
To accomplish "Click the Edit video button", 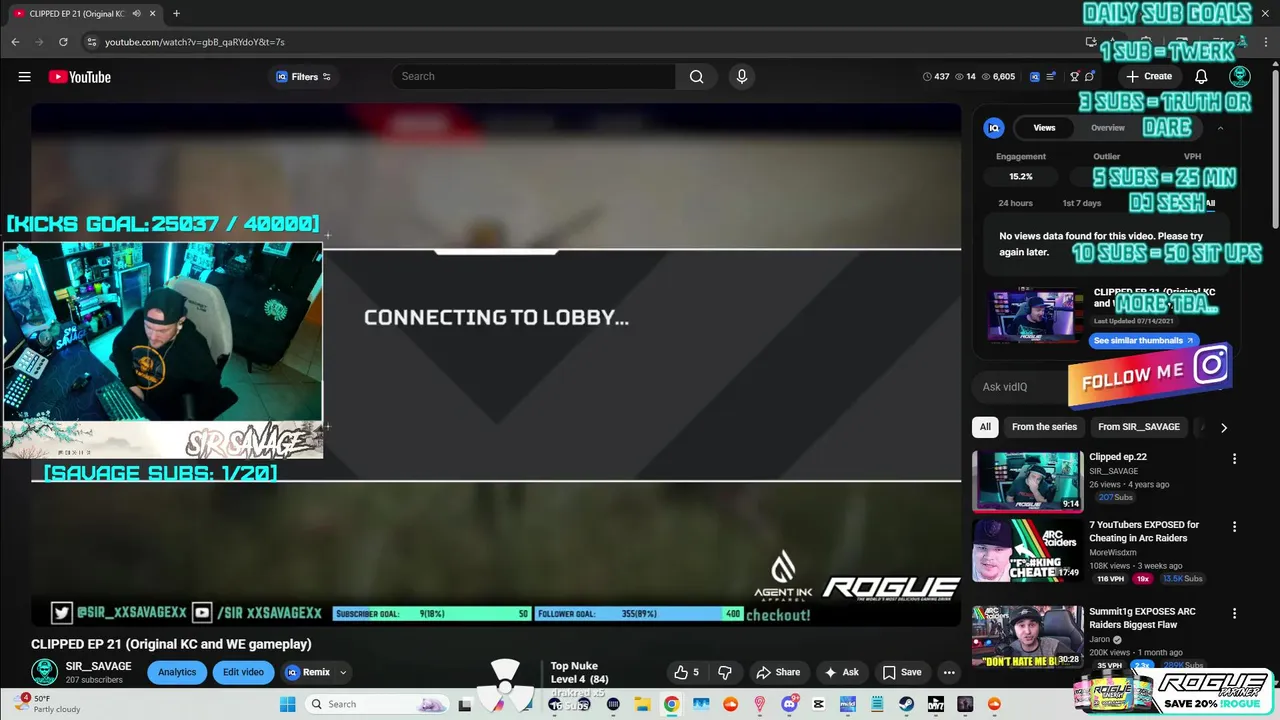I will [243, 672].
